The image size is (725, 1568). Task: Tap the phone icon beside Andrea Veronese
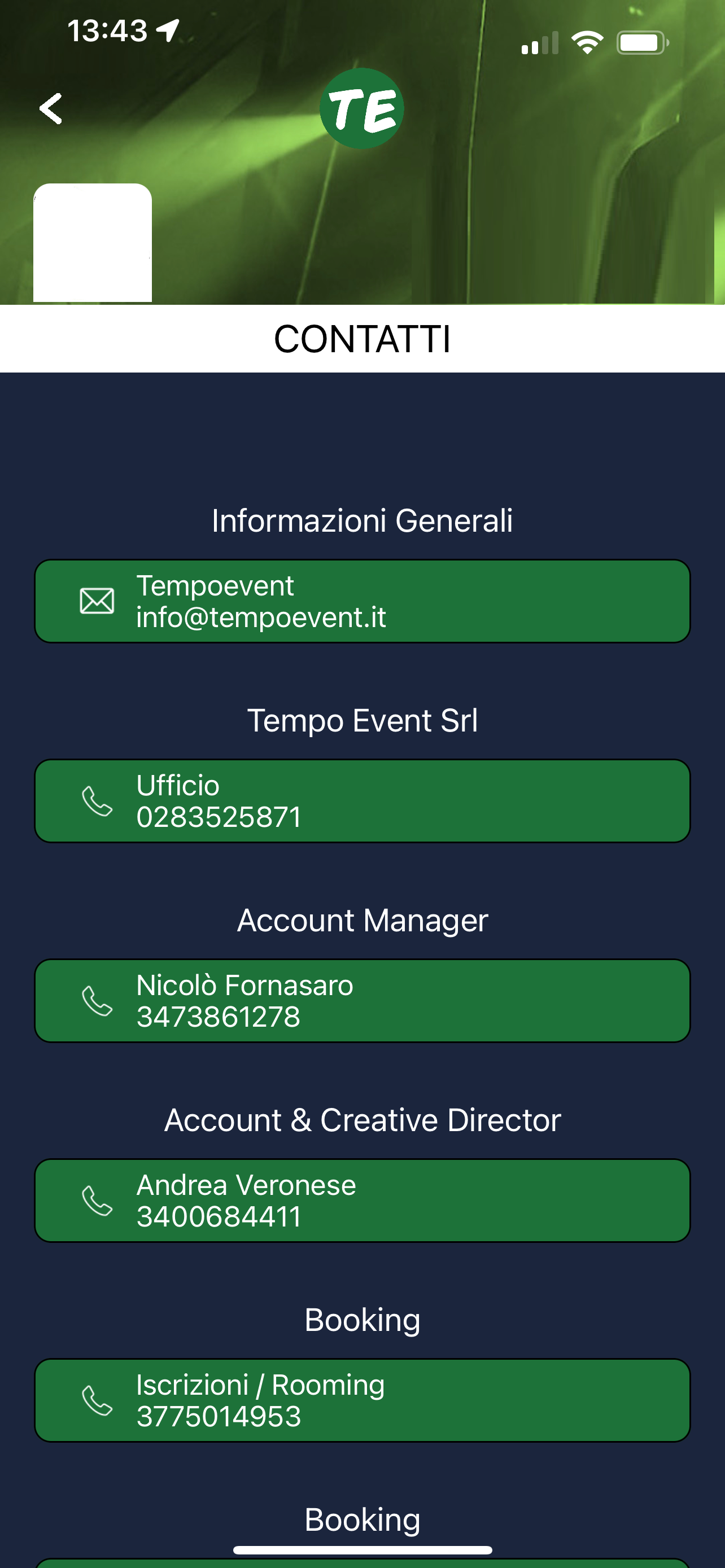97,1200
